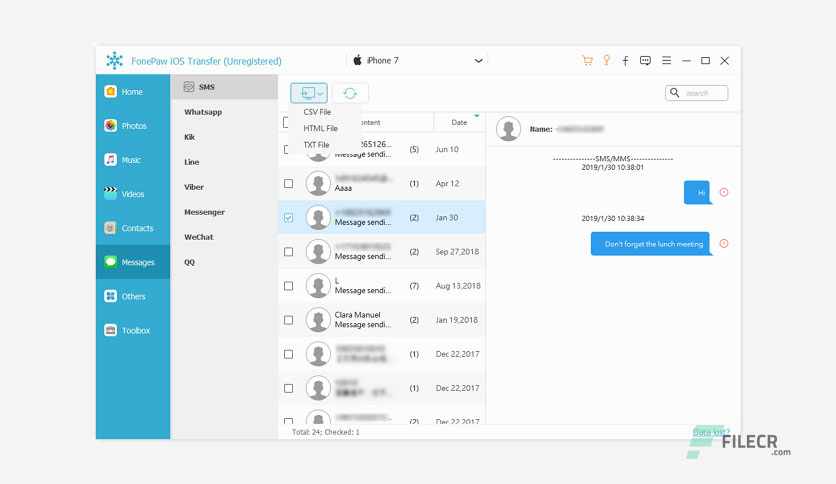This screenshot has height=484, width=836.
Task: Open the Others section
Action: coord(133,296)
